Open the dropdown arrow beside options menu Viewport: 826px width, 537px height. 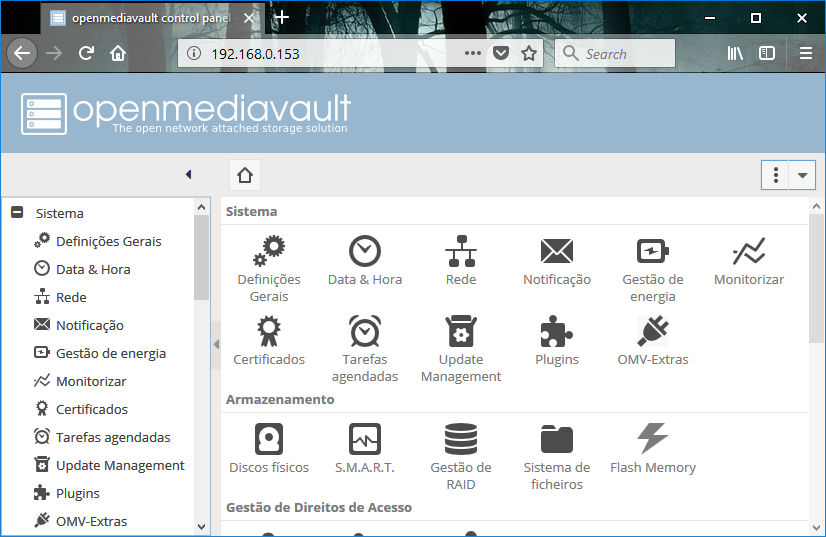802,175
